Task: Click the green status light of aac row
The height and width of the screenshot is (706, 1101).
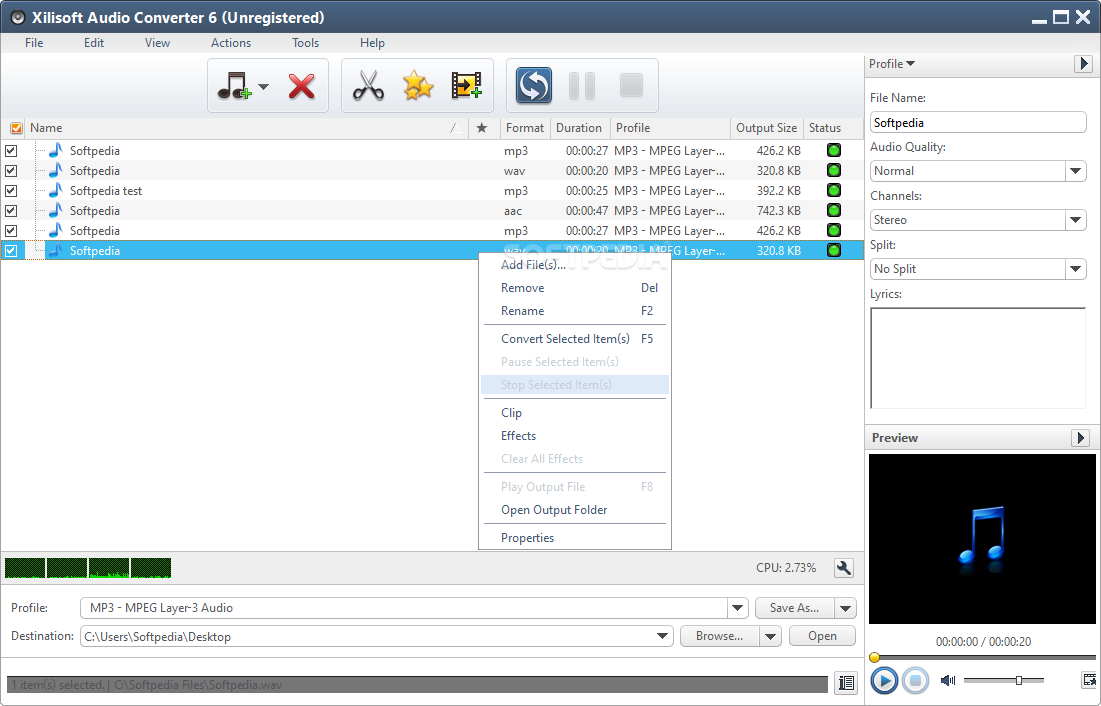Action: [833, 210]
